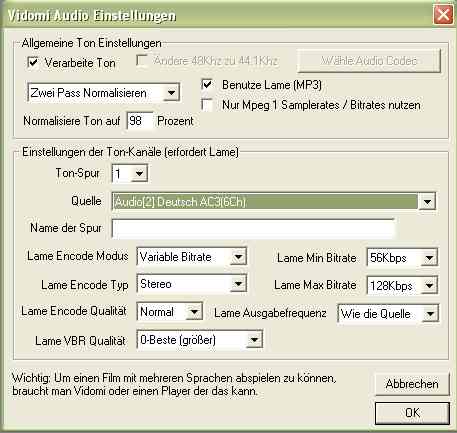Close the Vidomi Audio Einstellungen dialog
Screen dimensions: 457x433
[443, 15]
